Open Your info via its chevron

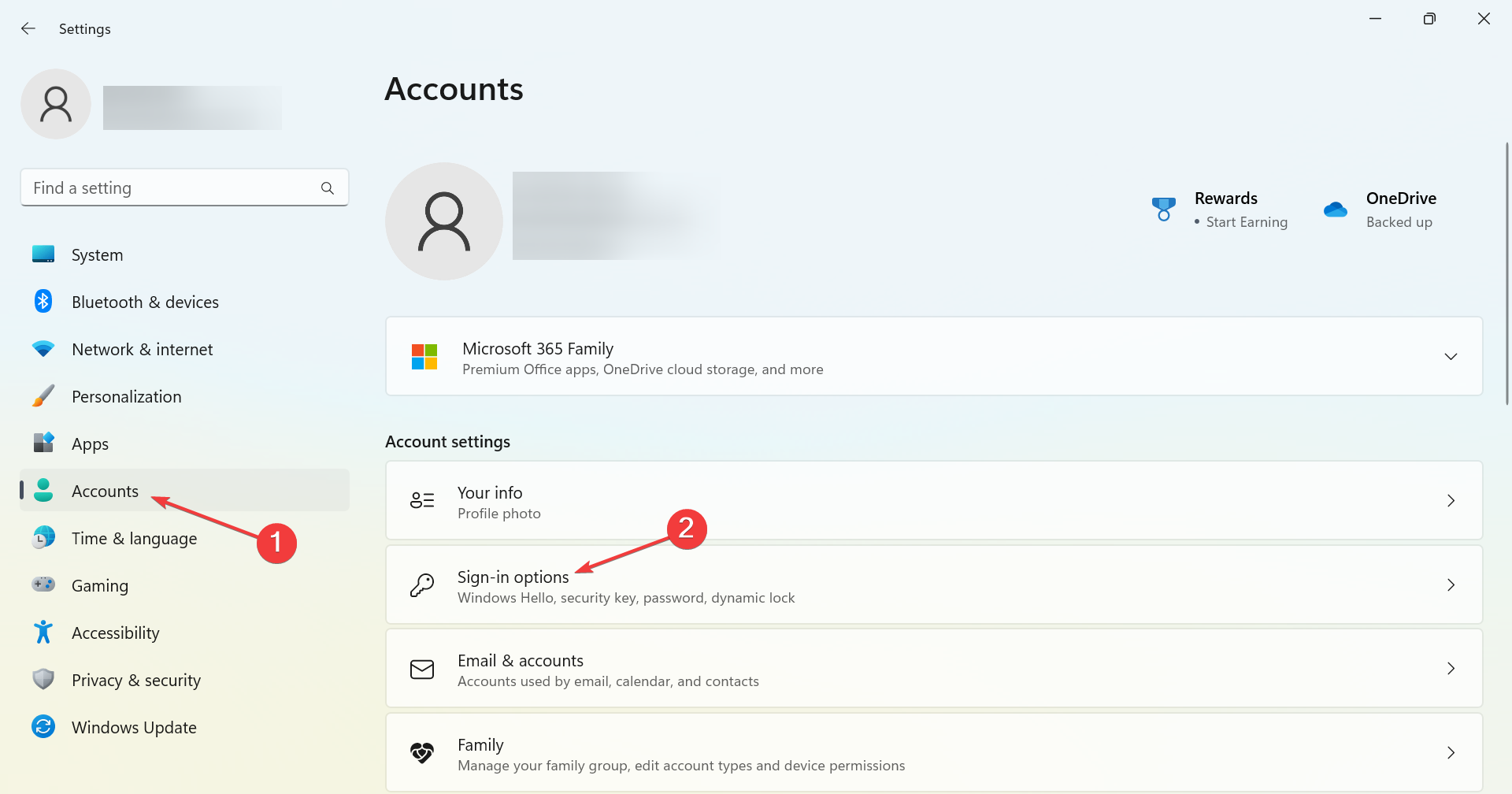1451,500
